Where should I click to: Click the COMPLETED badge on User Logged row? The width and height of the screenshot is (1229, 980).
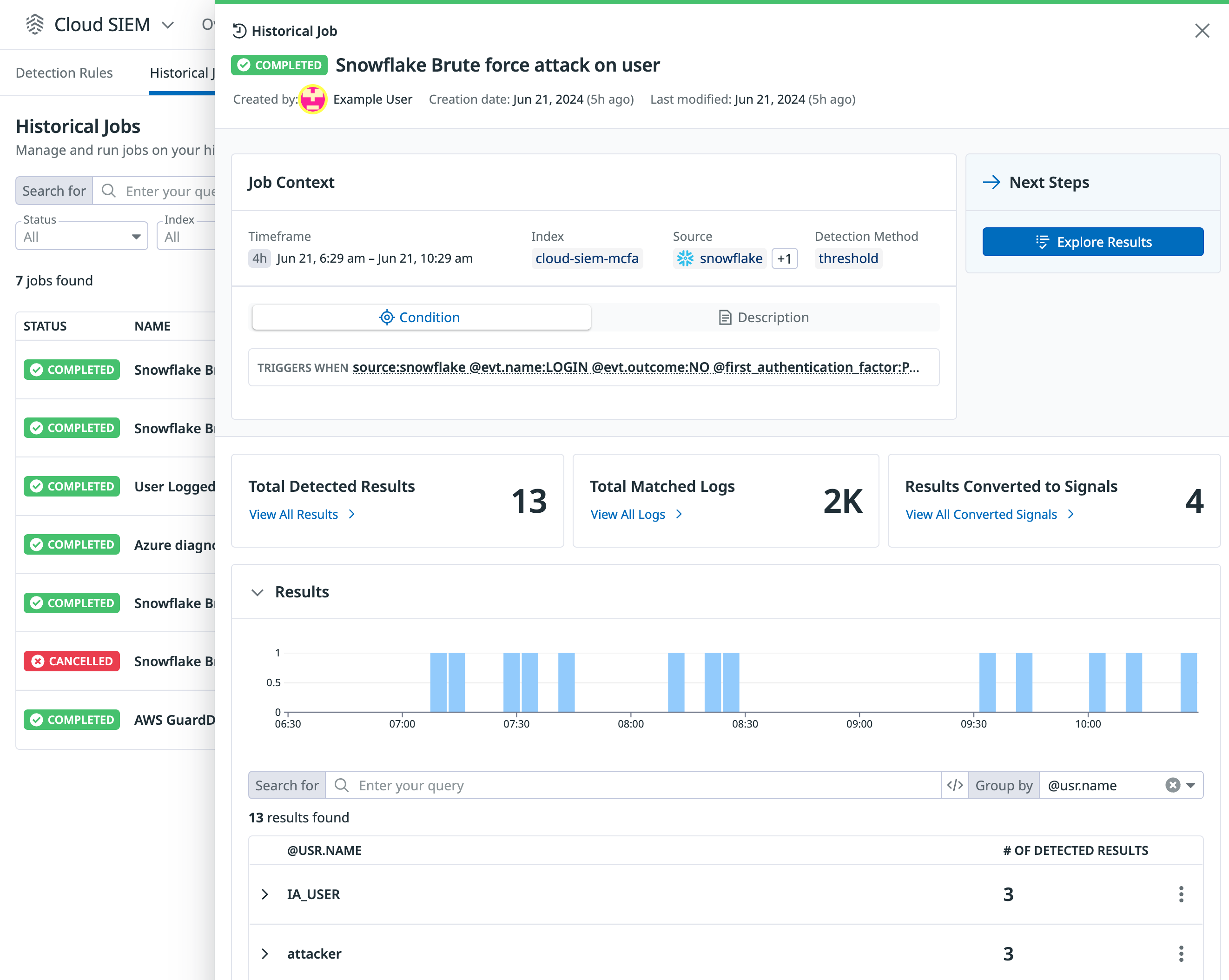(72, 486)
